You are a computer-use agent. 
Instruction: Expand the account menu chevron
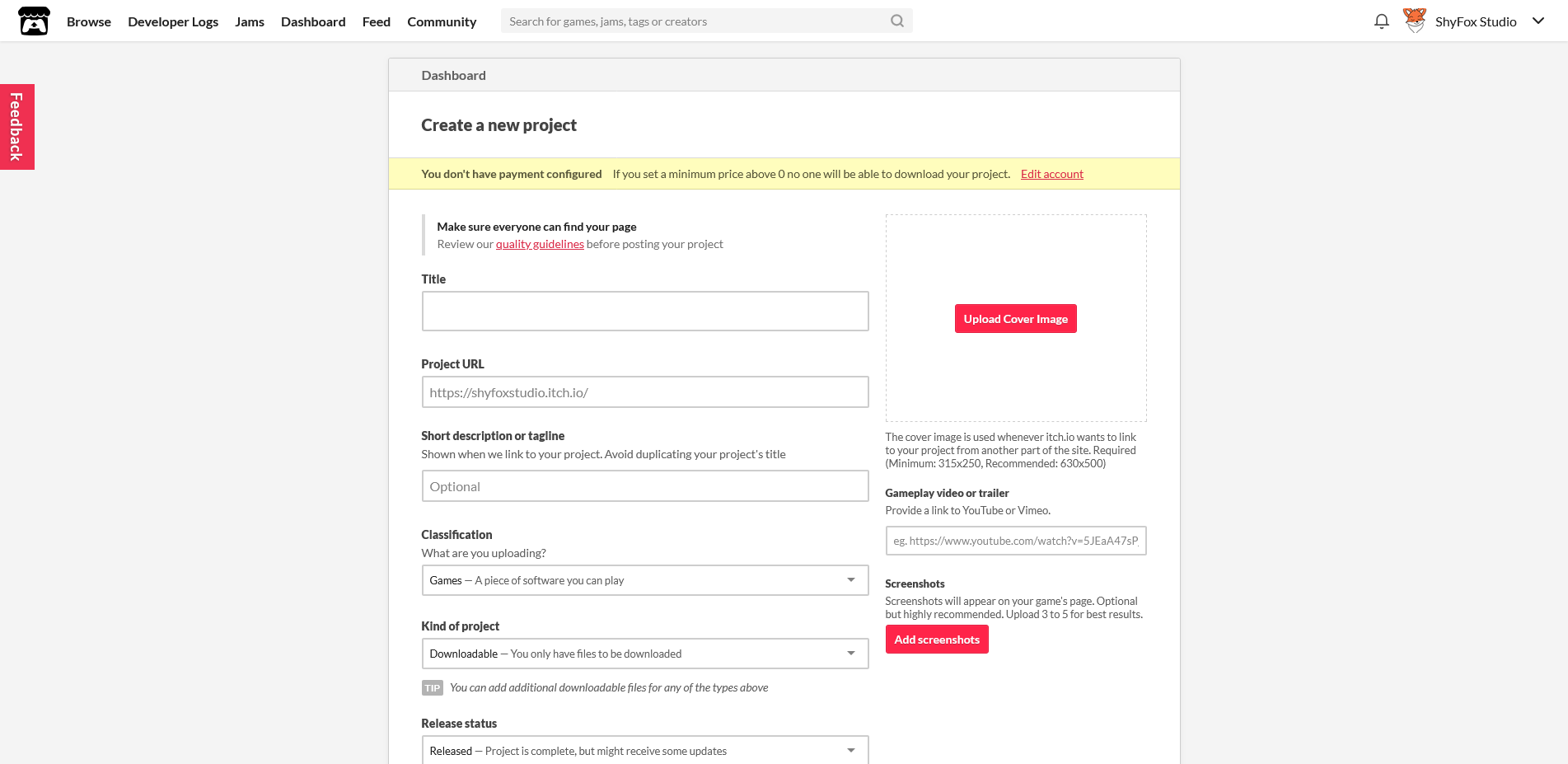1538,21
